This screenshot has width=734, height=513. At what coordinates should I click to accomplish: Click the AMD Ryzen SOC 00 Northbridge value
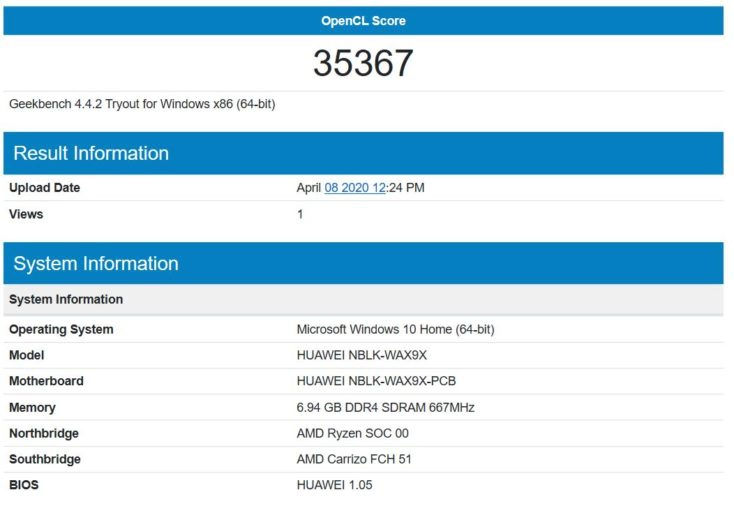pyautogui.click(x=352, y=433)
